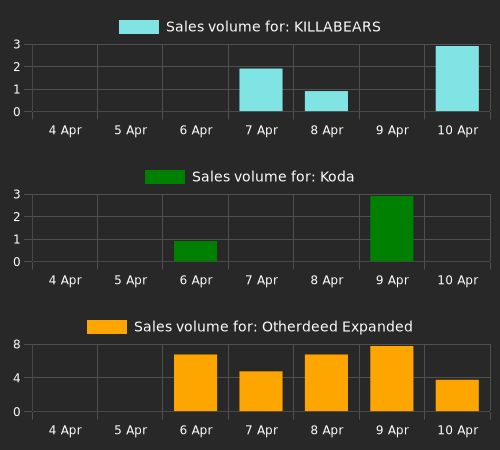Click '10 Apr' label under Koda chart
The width and height of the screenshot is (500, 450).
click(458, 280)
